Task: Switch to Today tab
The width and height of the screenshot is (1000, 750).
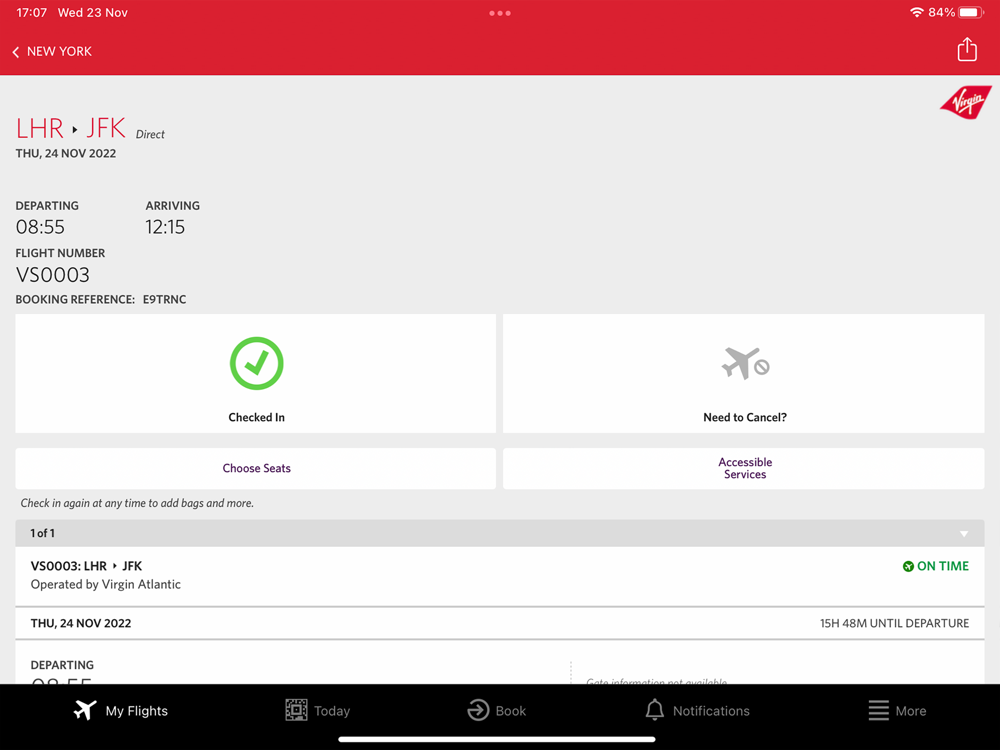Action: pos(318,710)
